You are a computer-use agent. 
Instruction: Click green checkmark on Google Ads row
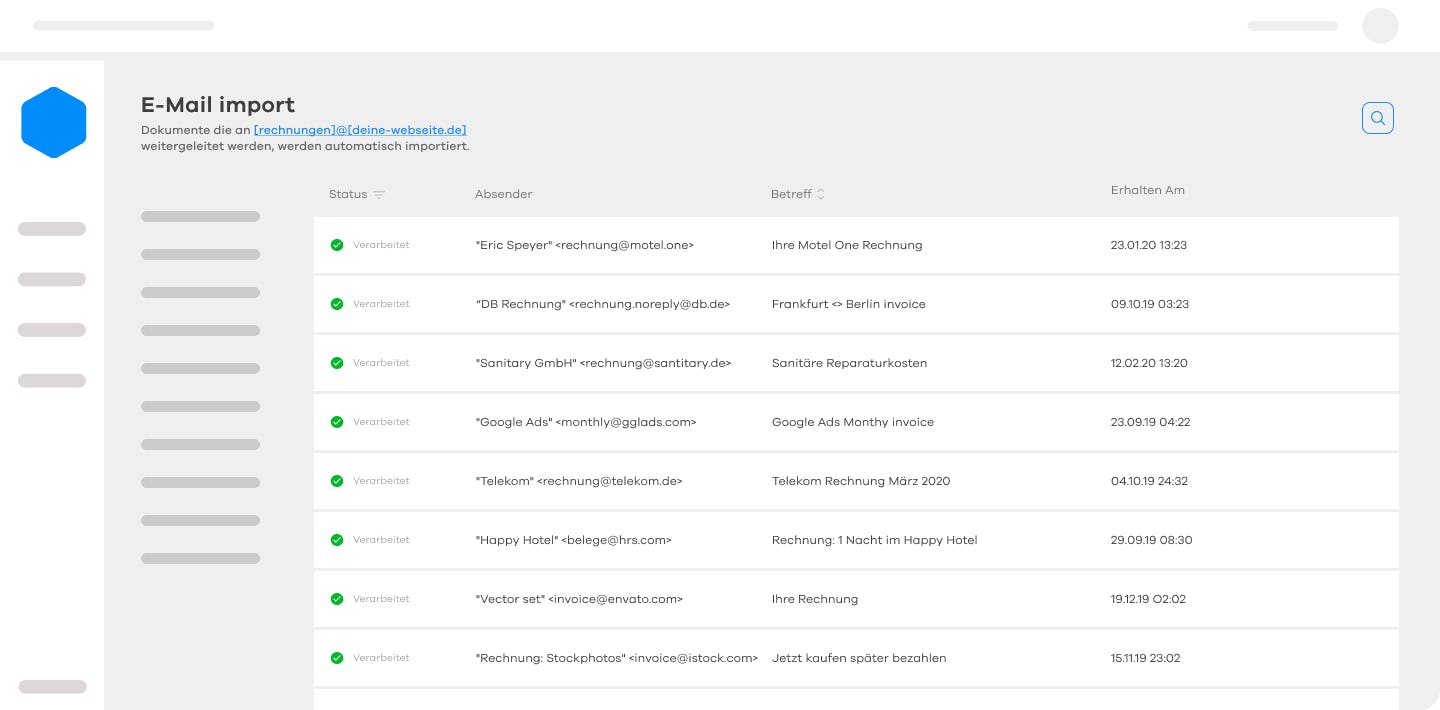(337, 422)
